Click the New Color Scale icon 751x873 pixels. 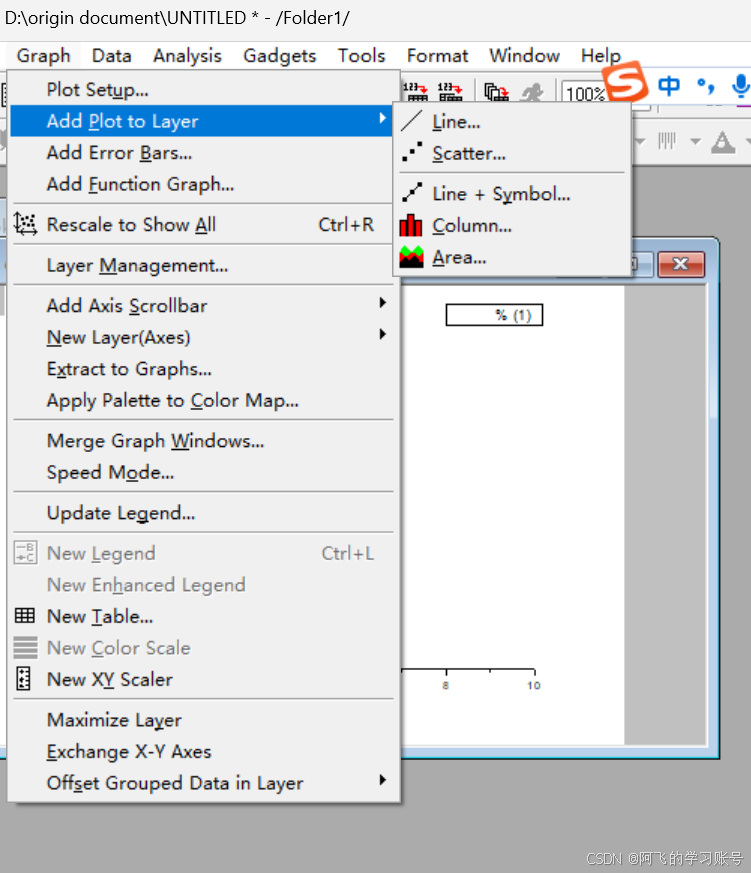point(26,648)
